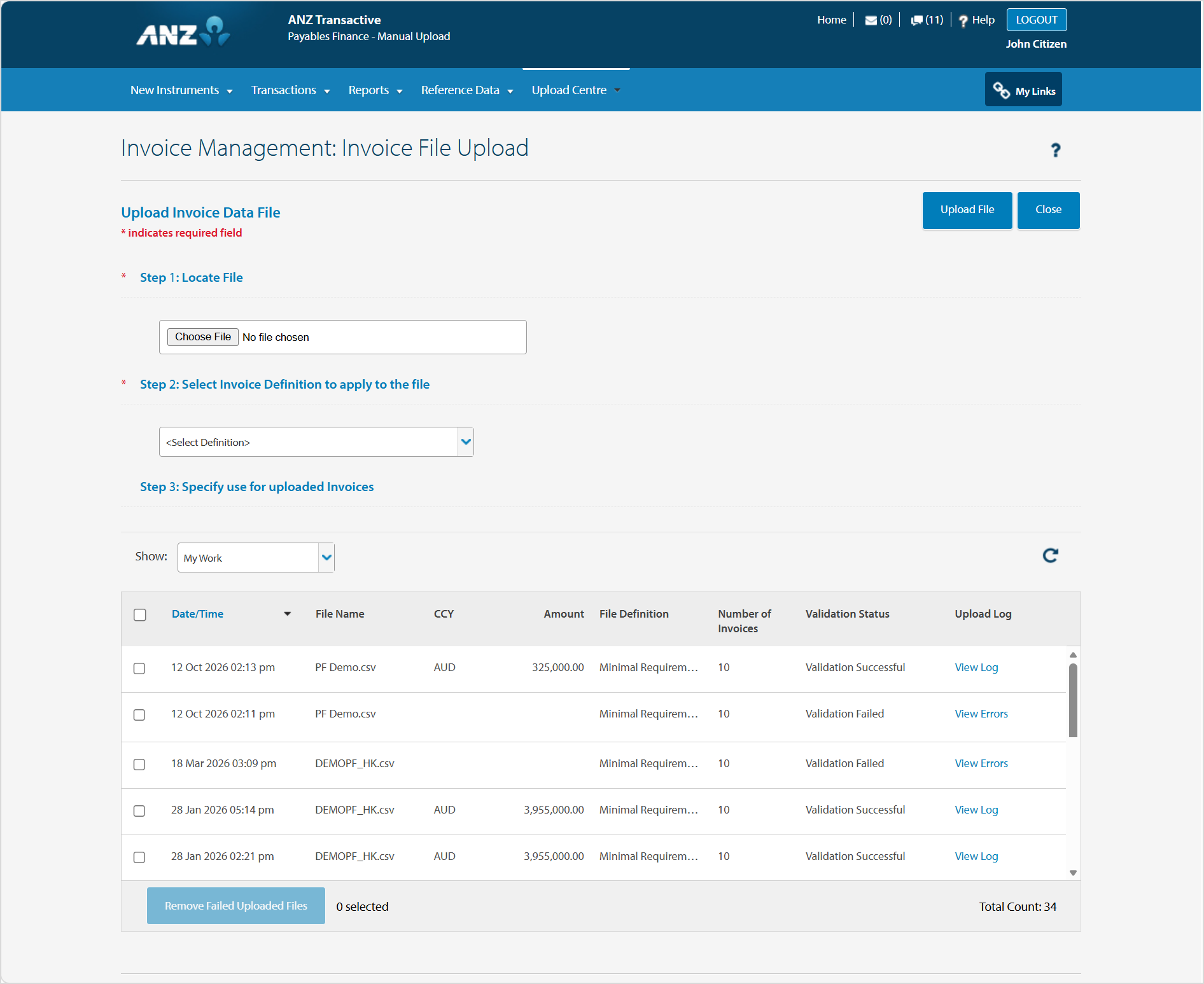Screen dimensions: 1204x984
Task: Refresh the uploaded files list
Action: tap(1050, 556)
